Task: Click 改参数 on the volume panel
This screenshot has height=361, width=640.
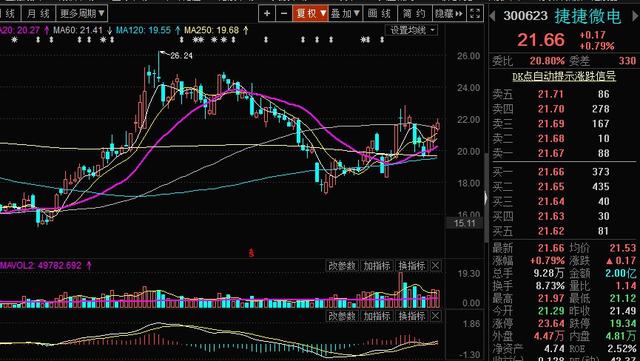Action: (342, 266)
